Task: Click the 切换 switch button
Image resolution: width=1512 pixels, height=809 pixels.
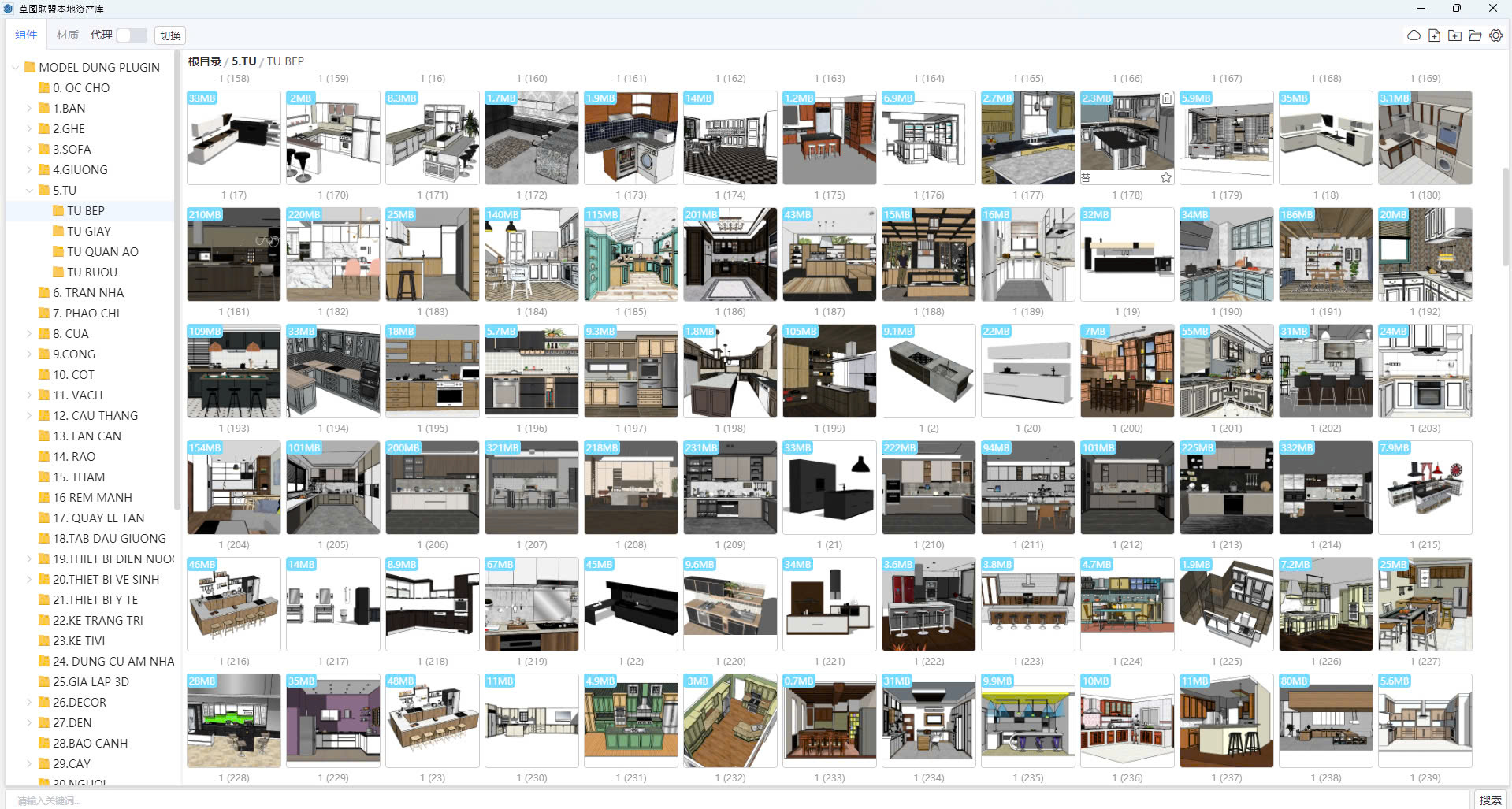Action: [x=170, y=35]
